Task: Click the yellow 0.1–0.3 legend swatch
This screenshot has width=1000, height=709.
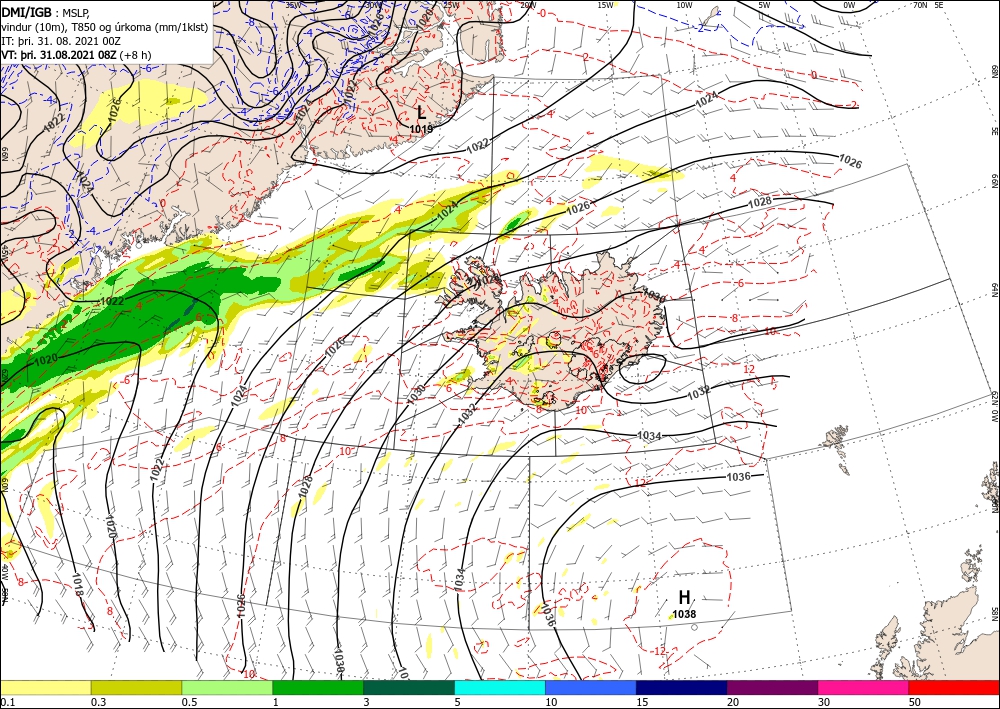Action: click(45, 687)
